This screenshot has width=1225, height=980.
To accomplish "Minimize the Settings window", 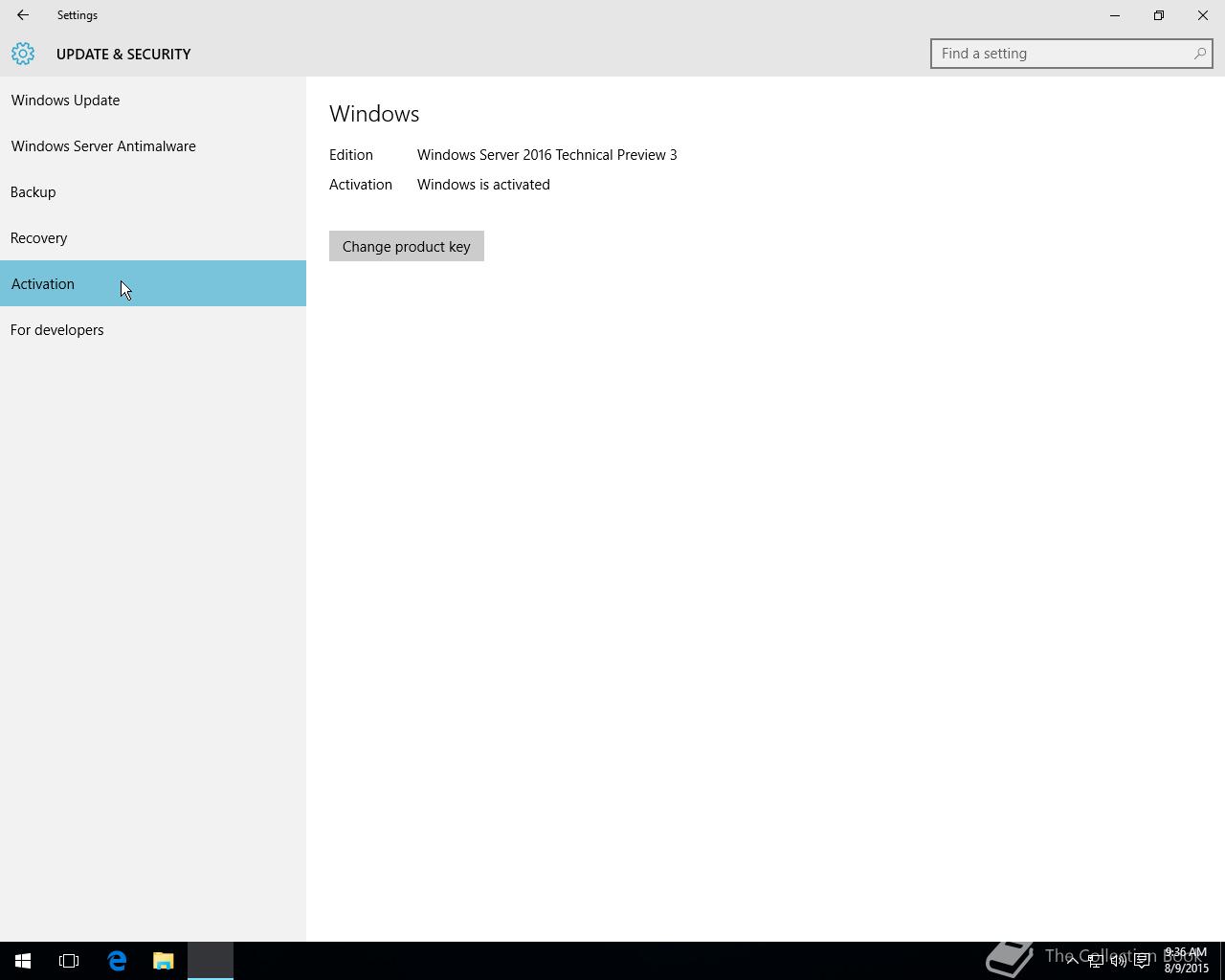I will point(1115,15).
